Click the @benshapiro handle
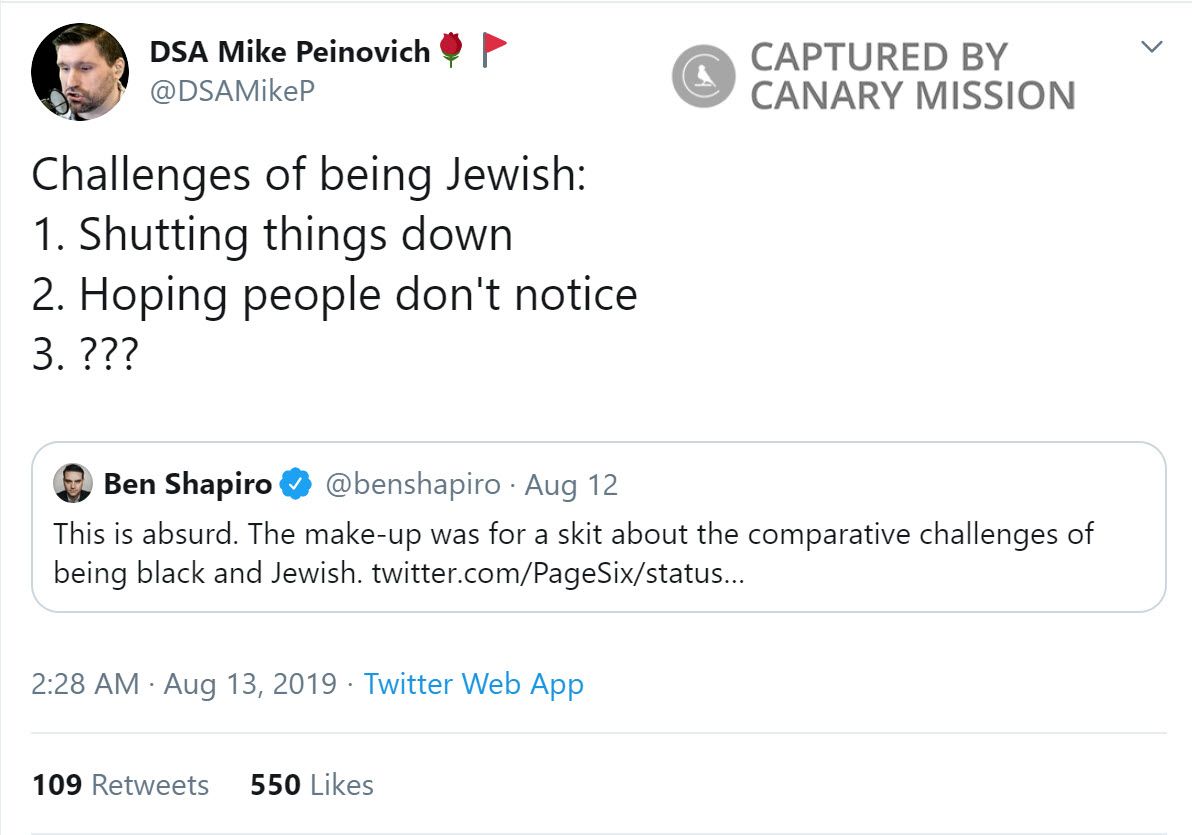Viewport: 1192px width, 835px height. coord(413,485)
